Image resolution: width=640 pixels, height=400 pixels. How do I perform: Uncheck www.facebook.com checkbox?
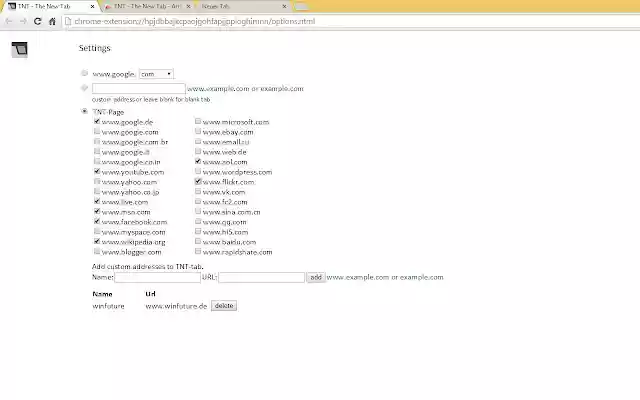pyautogui.click(x=97, y=221)
